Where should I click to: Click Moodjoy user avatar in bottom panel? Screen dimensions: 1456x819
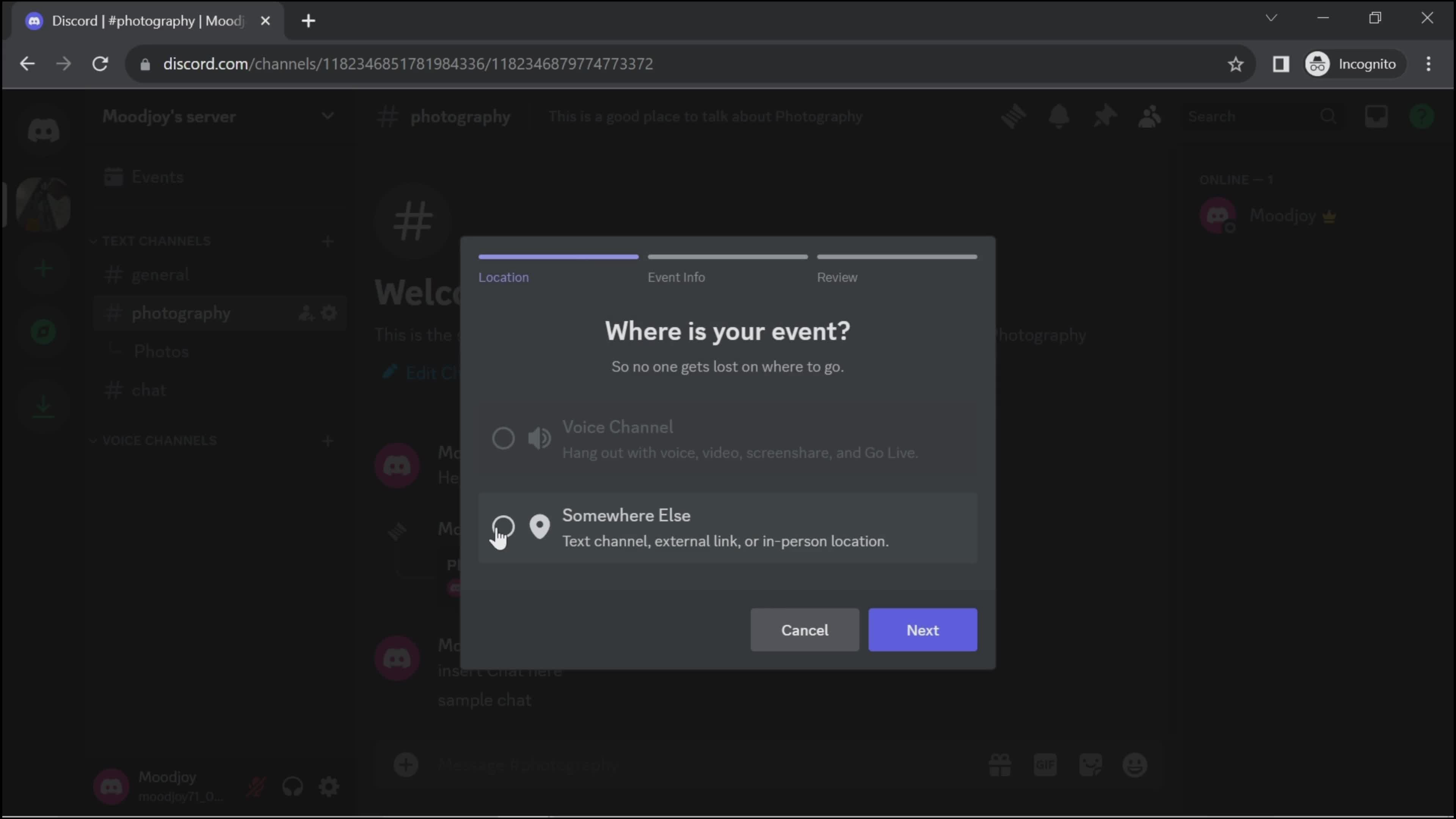pos(111,787)
